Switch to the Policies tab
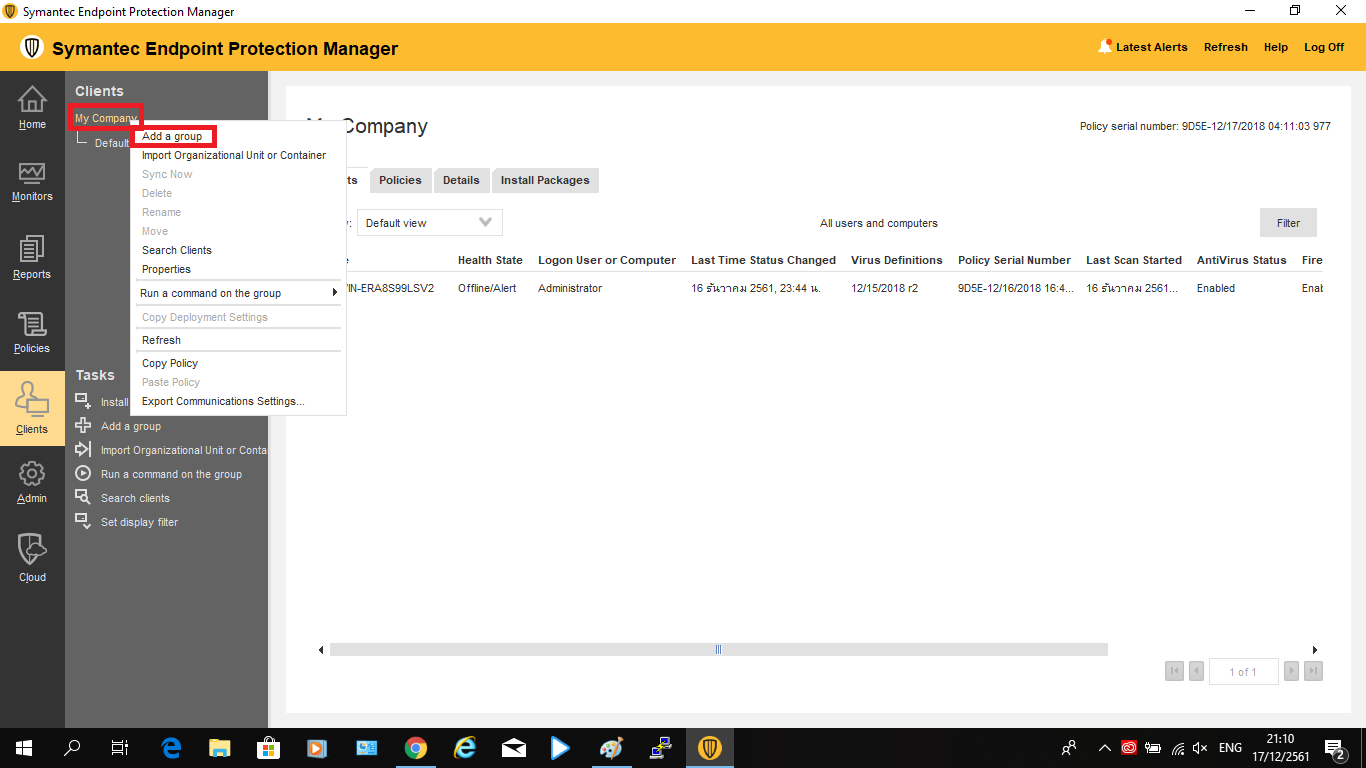This screenshot has width=1366, height=768. 400,180
